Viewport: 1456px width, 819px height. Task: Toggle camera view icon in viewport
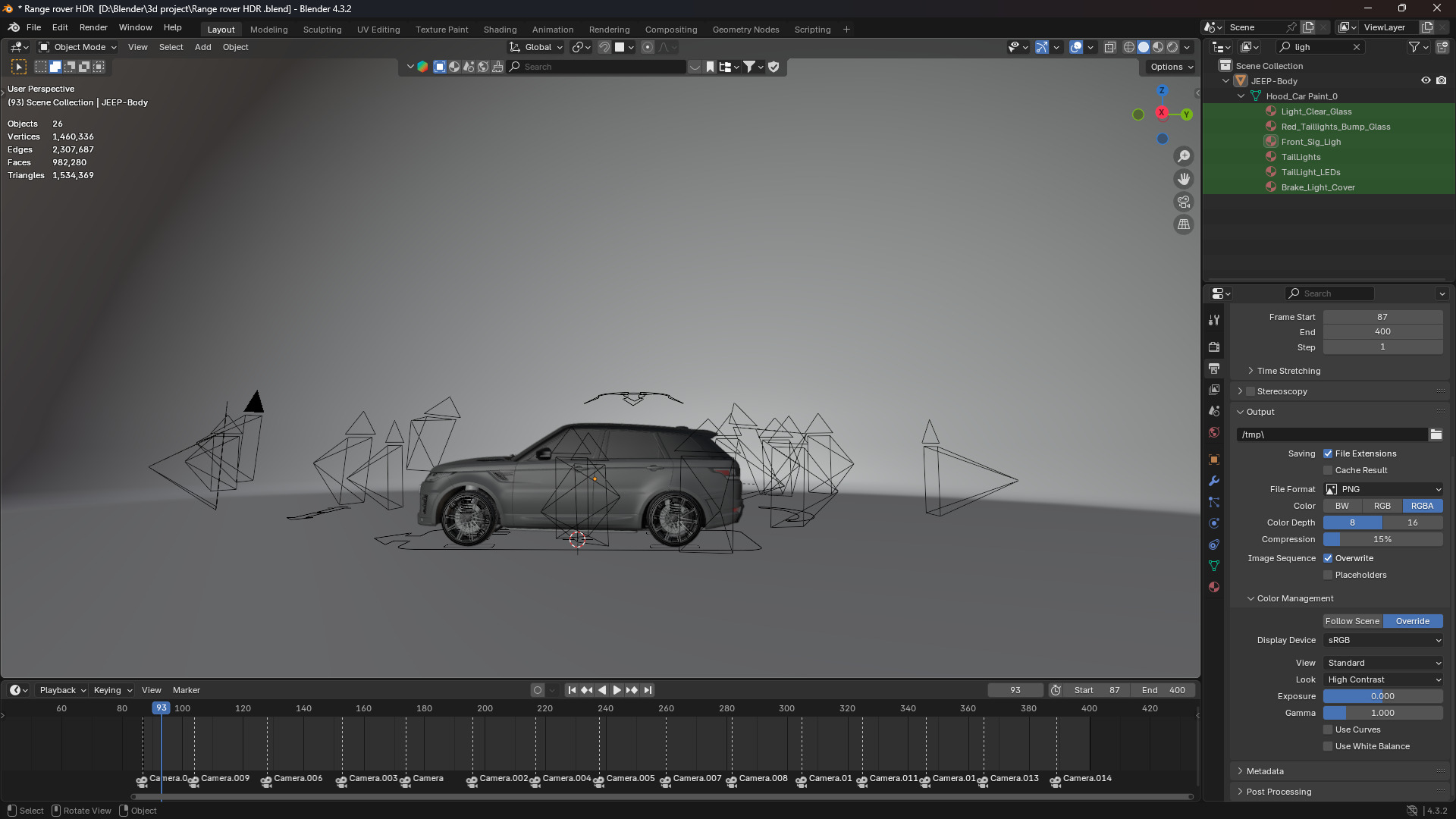(1184, 202)
